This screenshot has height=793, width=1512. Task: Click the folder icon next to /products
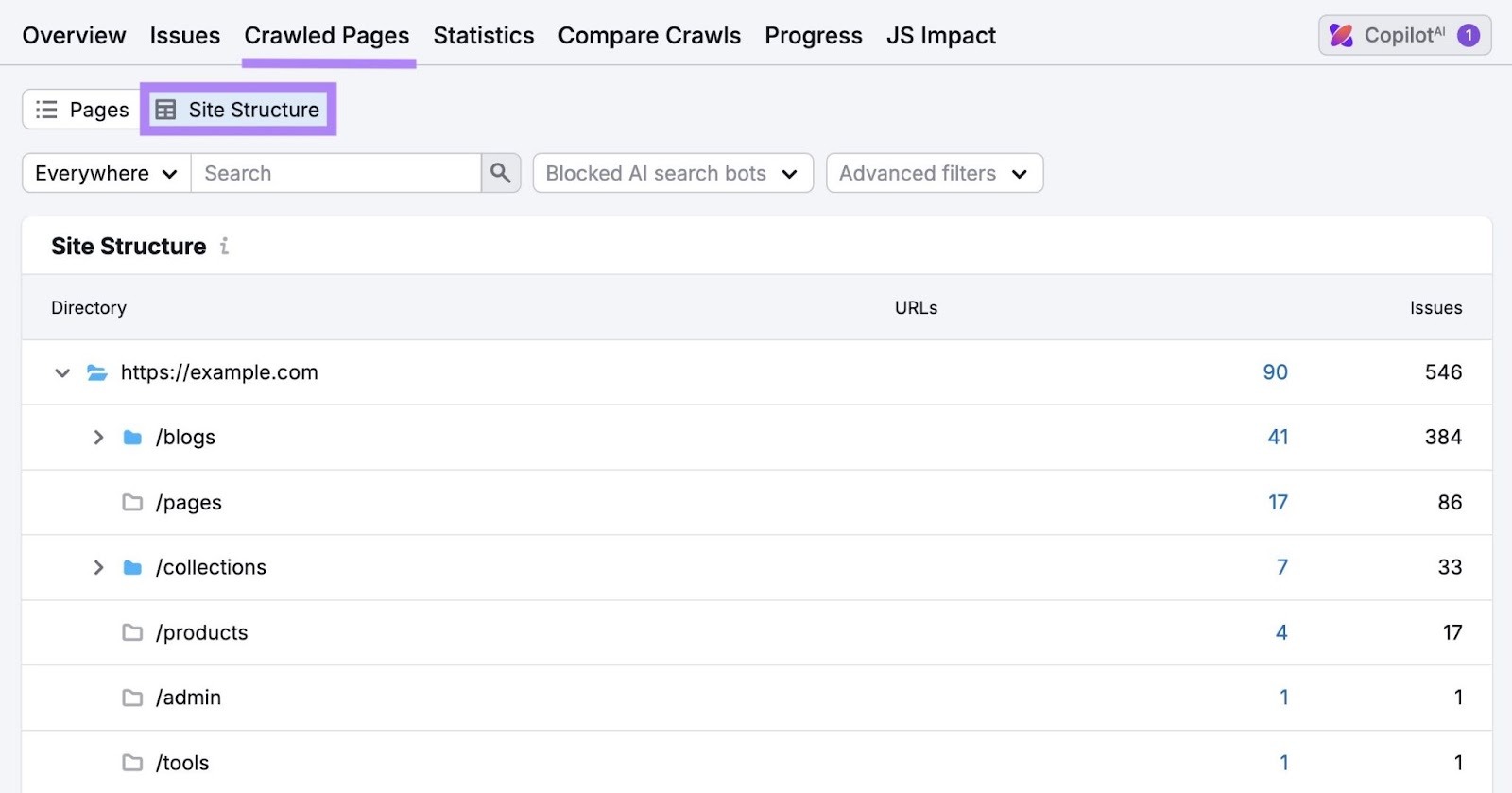[x=132, y=632]
